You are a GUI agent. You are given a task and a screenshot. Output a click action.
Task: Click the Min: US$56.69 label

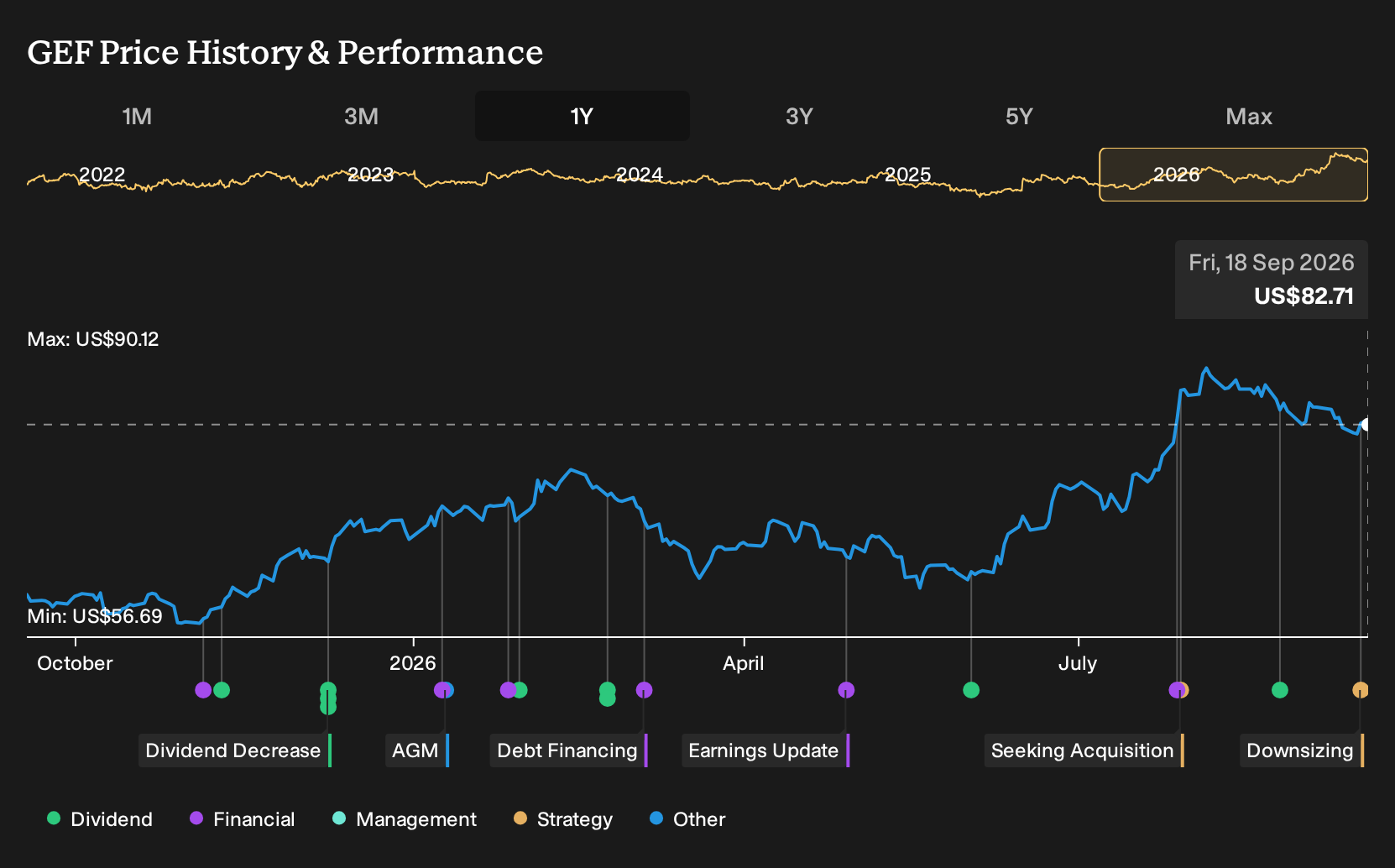(x=95, y=616)
